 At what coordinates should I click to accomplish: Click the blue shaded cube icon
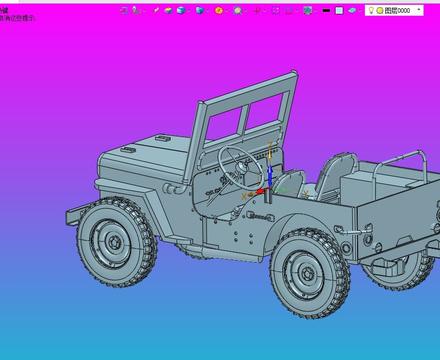[x=181, y=11]
